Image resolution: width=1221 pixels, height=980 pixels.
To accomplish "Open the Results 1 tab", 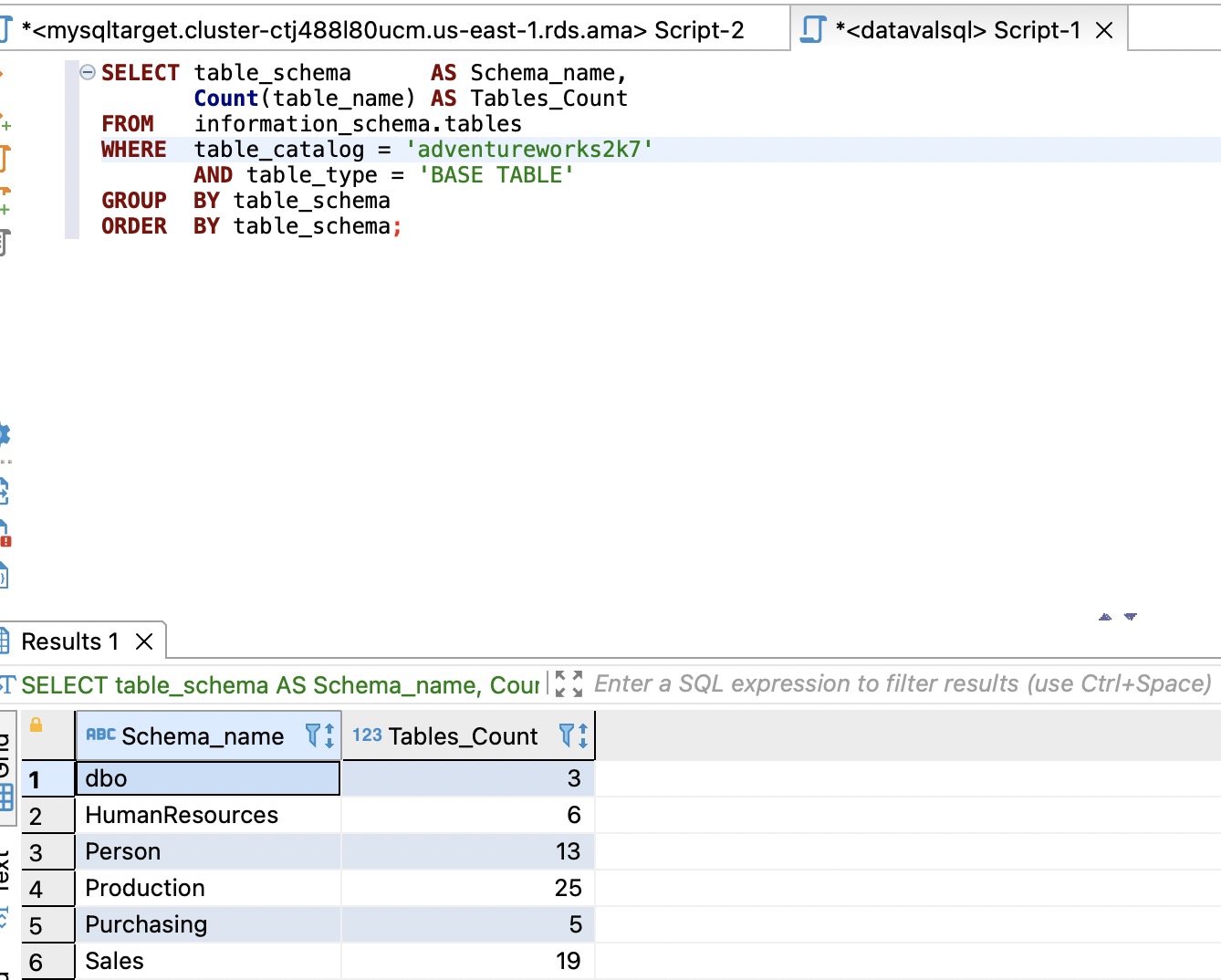I will click(x=69, y=641).
